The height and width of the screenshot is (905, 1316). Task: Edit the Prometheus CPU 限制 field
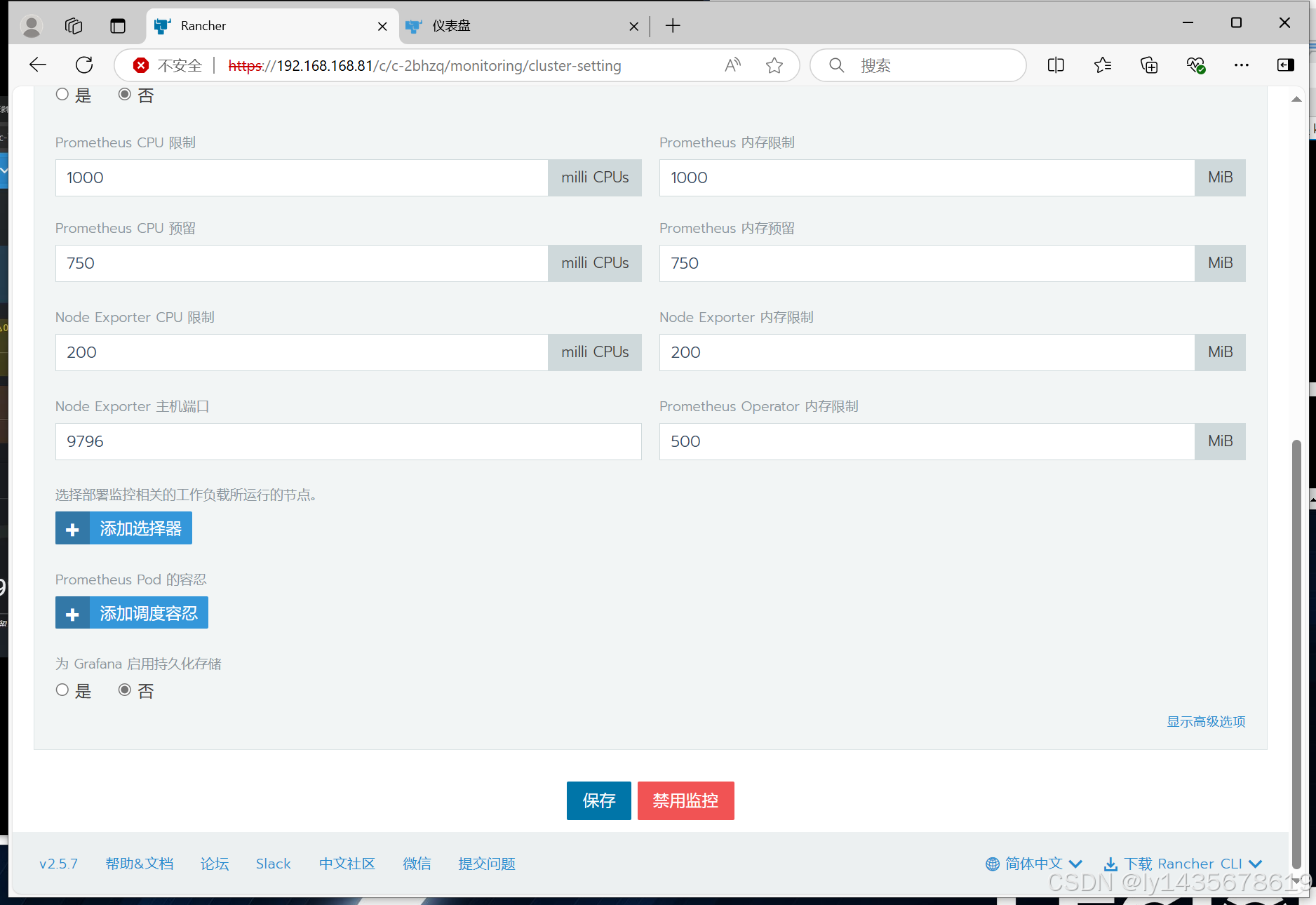[x=302, y=177]
